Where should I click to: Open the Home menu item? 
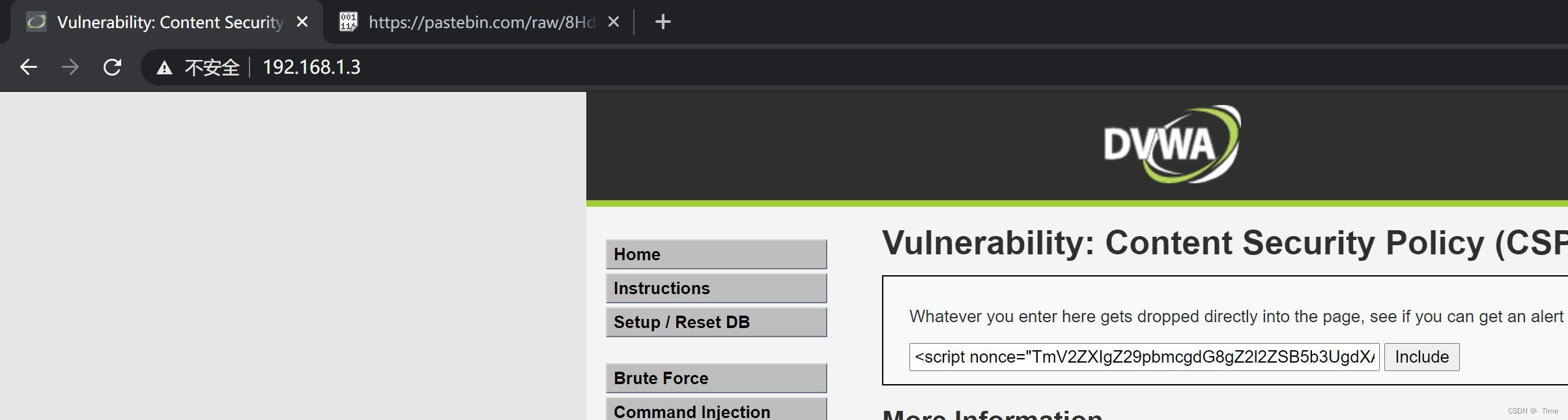pos(716,254)
